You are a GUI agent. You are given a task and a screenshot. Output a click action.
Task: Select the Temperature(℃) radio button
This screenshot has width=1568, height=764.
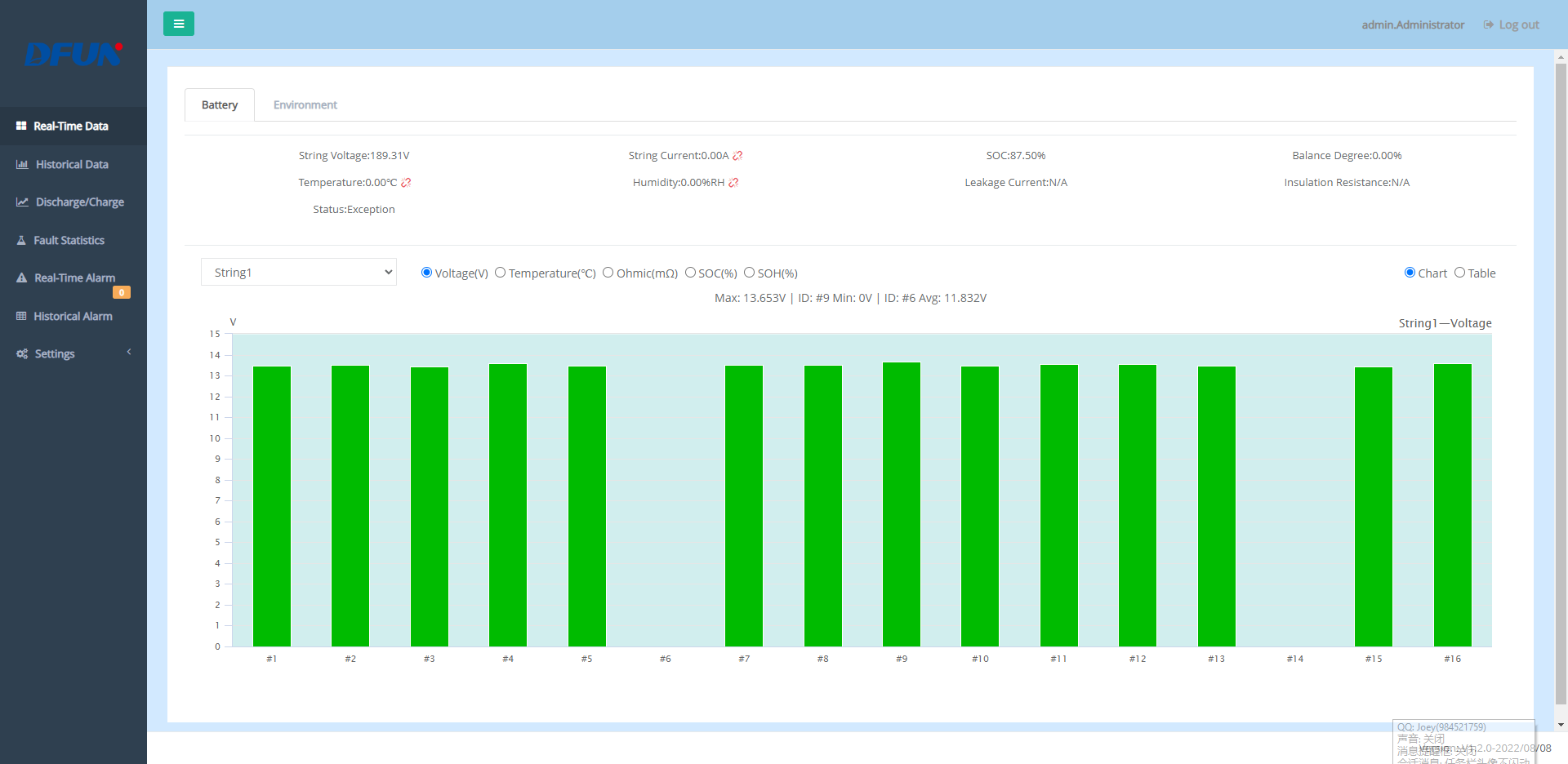point(501,273)
